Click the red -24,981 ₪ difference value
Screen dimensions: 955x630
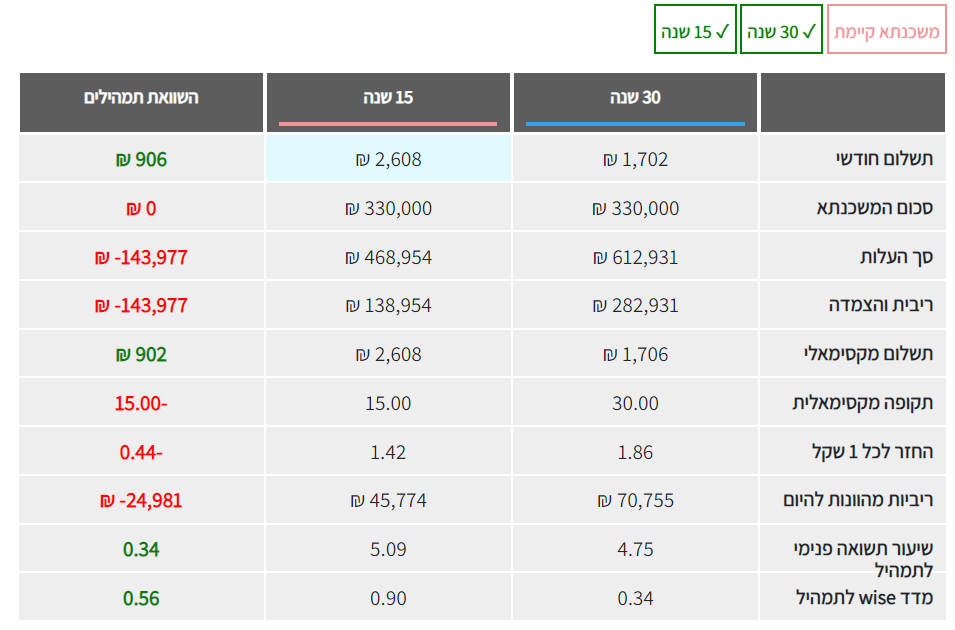click(141, 500)
